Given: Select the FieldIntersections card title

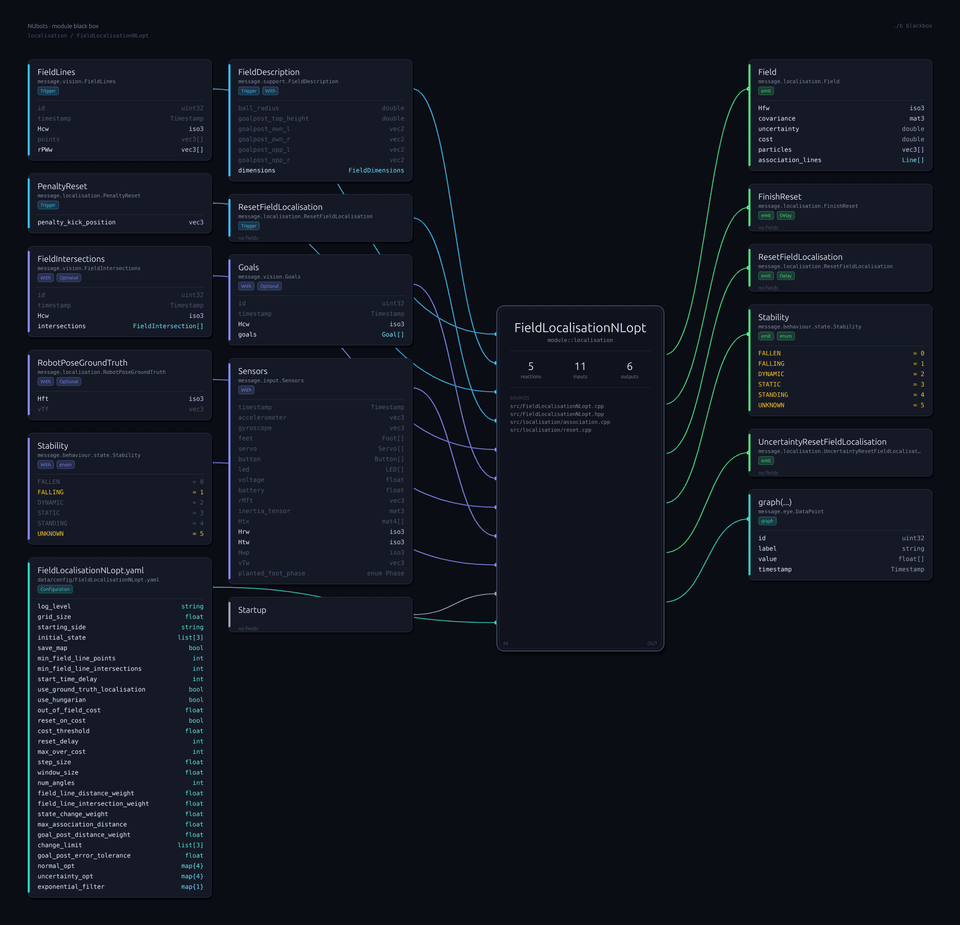Looking at the screenshot, I should [x=71, y=259].
